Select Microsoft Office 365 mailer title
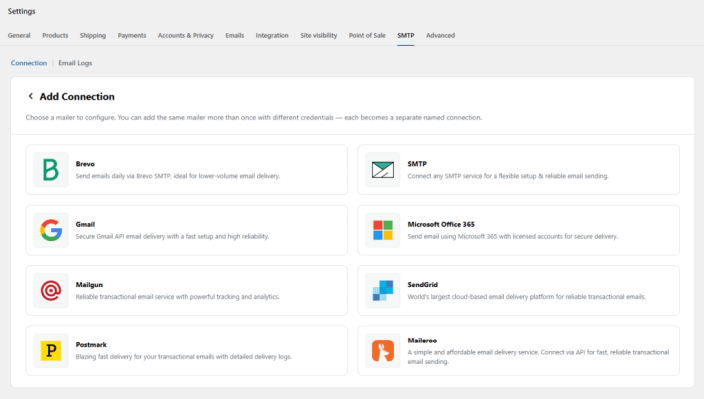704x399 pixels. click(x=441, y=224)
